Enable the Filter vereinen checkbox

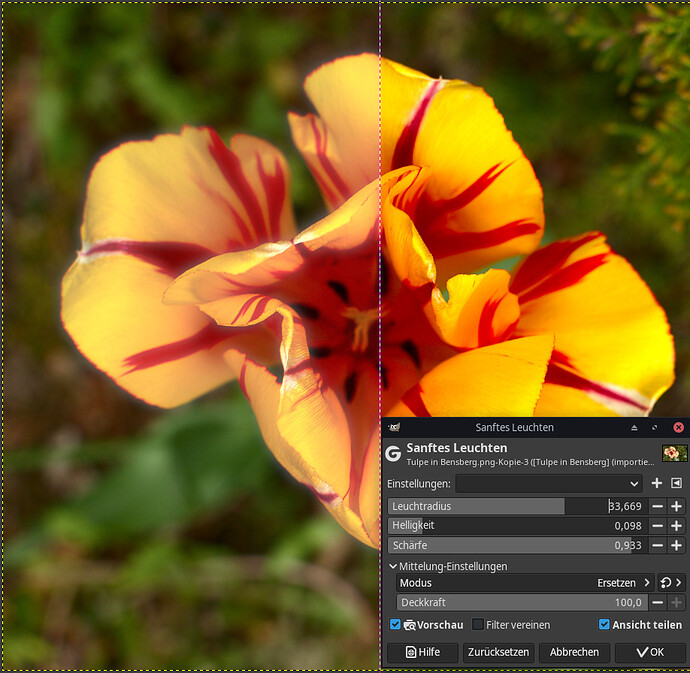(x=478, y=625)
